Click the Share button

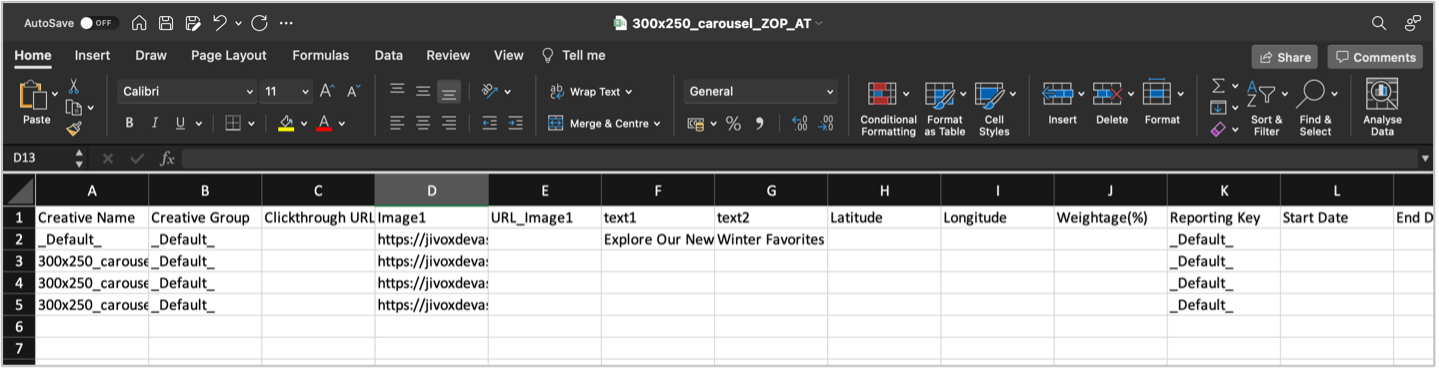pos(1284,57)
